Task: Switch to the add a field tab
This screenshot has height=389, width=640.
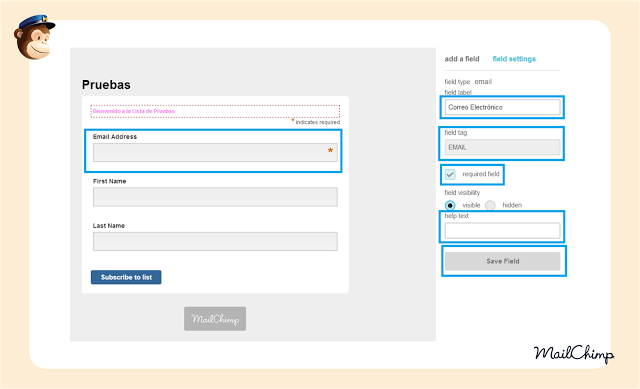Action: pyautogui.click(x=462, y=59)
